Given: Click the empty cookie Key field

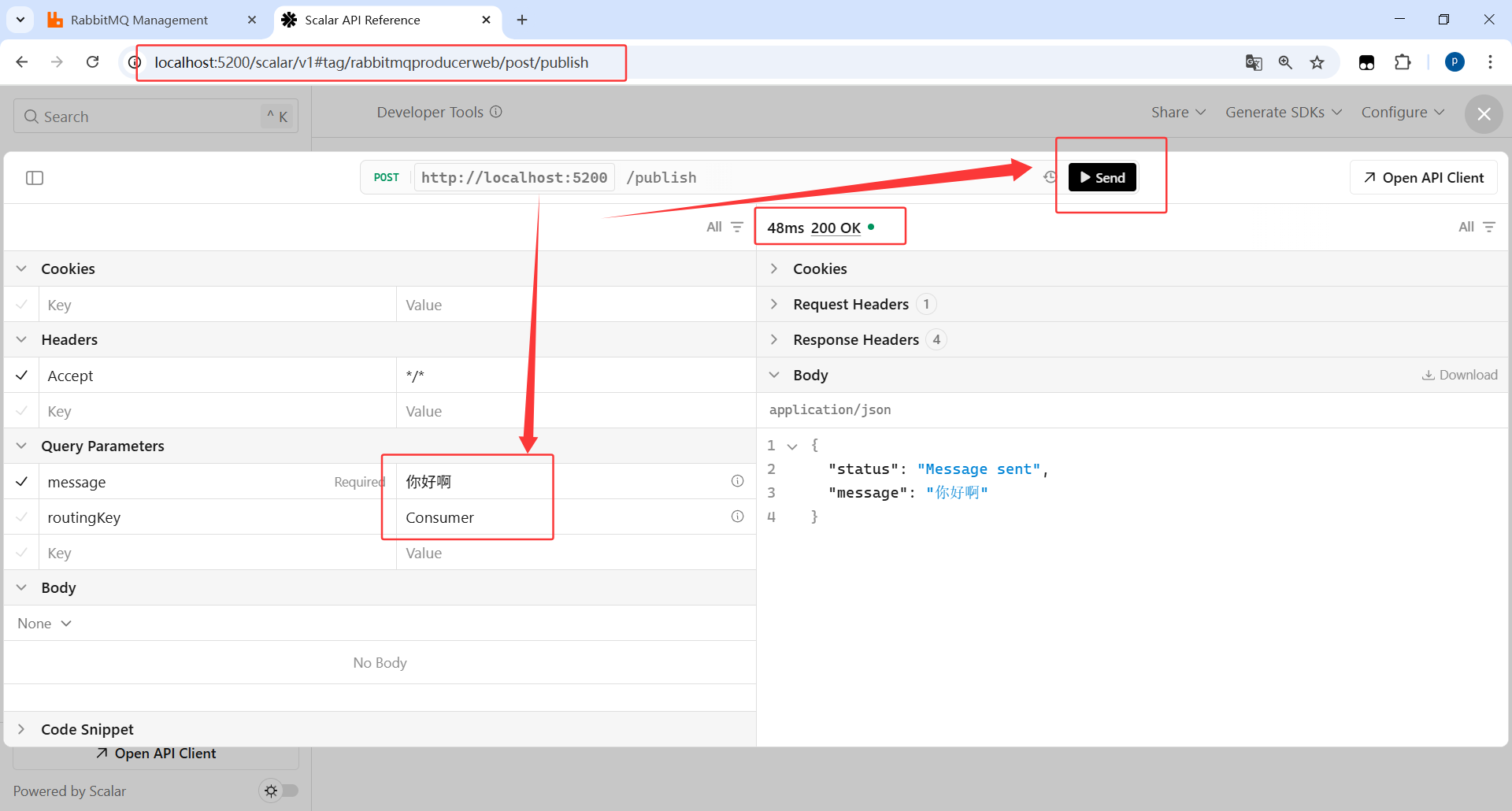Looking at the screenshot, I should (217, 305).
